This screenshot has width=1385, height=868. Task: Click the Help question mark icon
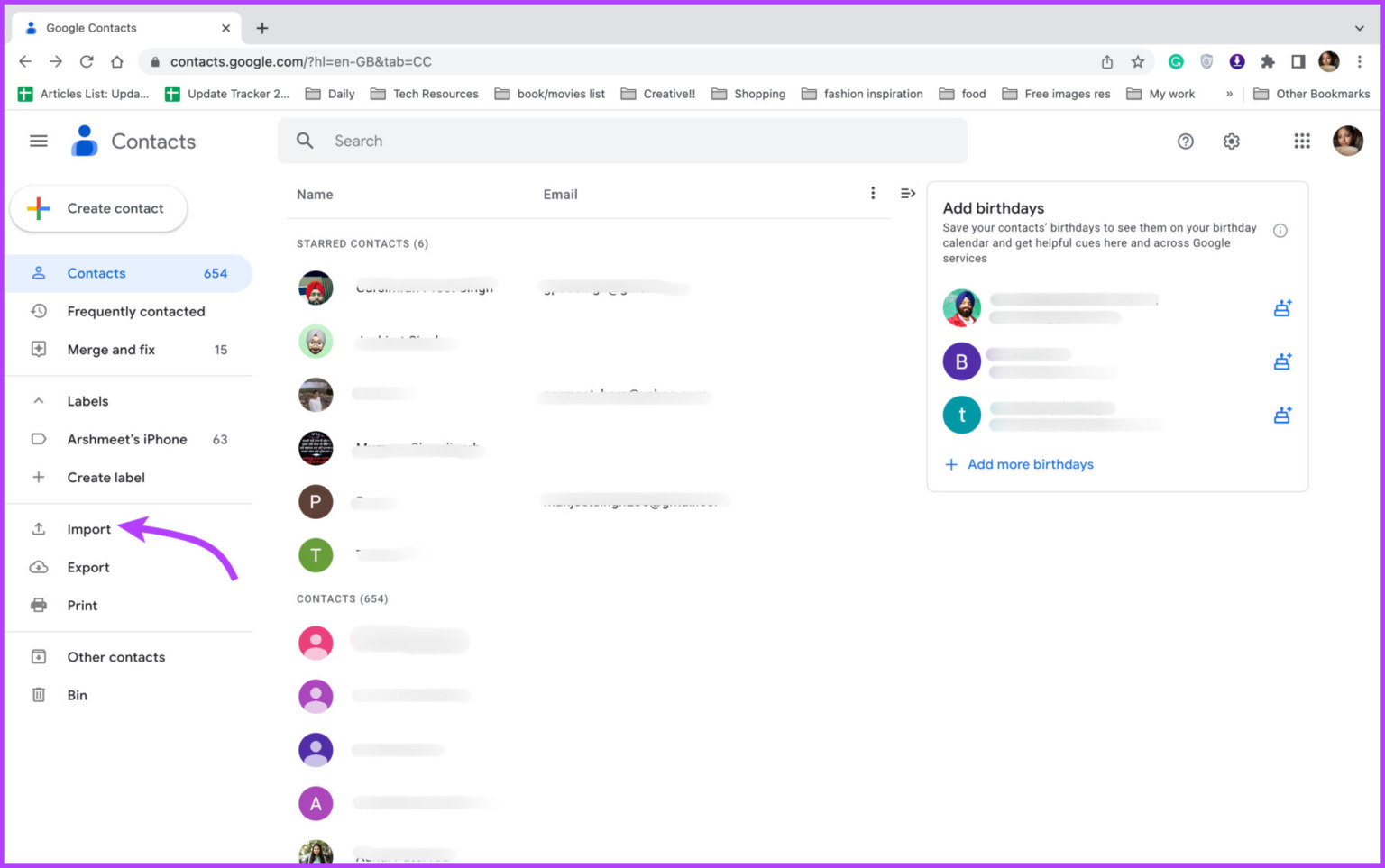point(1185,142)
